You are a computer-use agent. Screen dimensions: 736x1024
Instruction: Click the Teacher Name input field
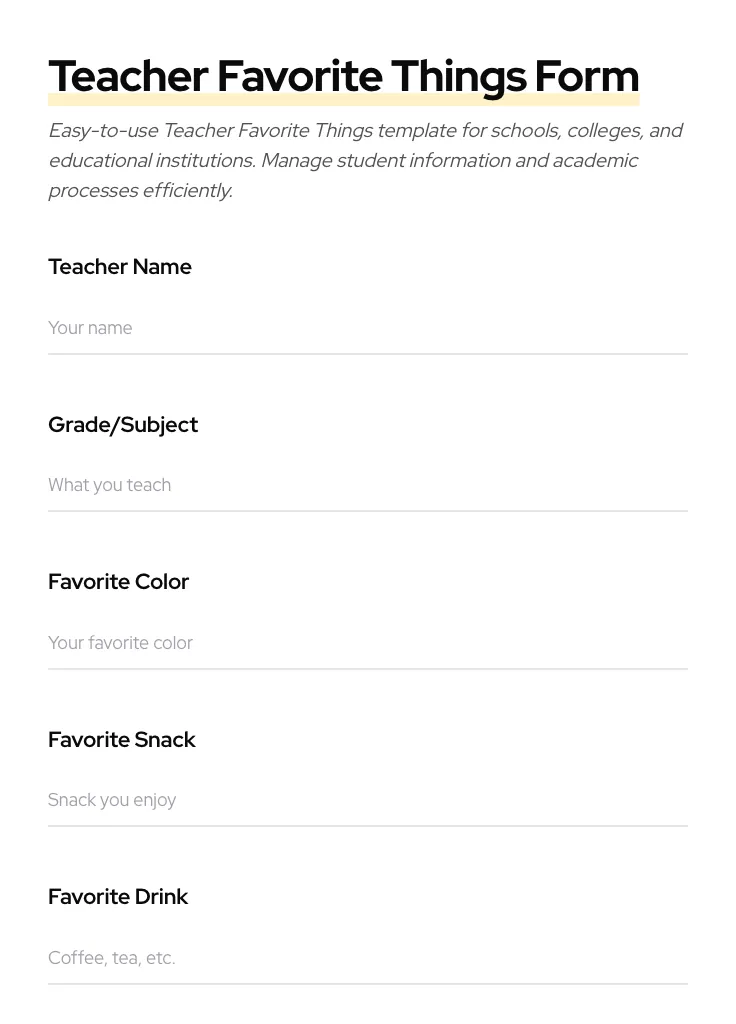click(x=368, y=328)
